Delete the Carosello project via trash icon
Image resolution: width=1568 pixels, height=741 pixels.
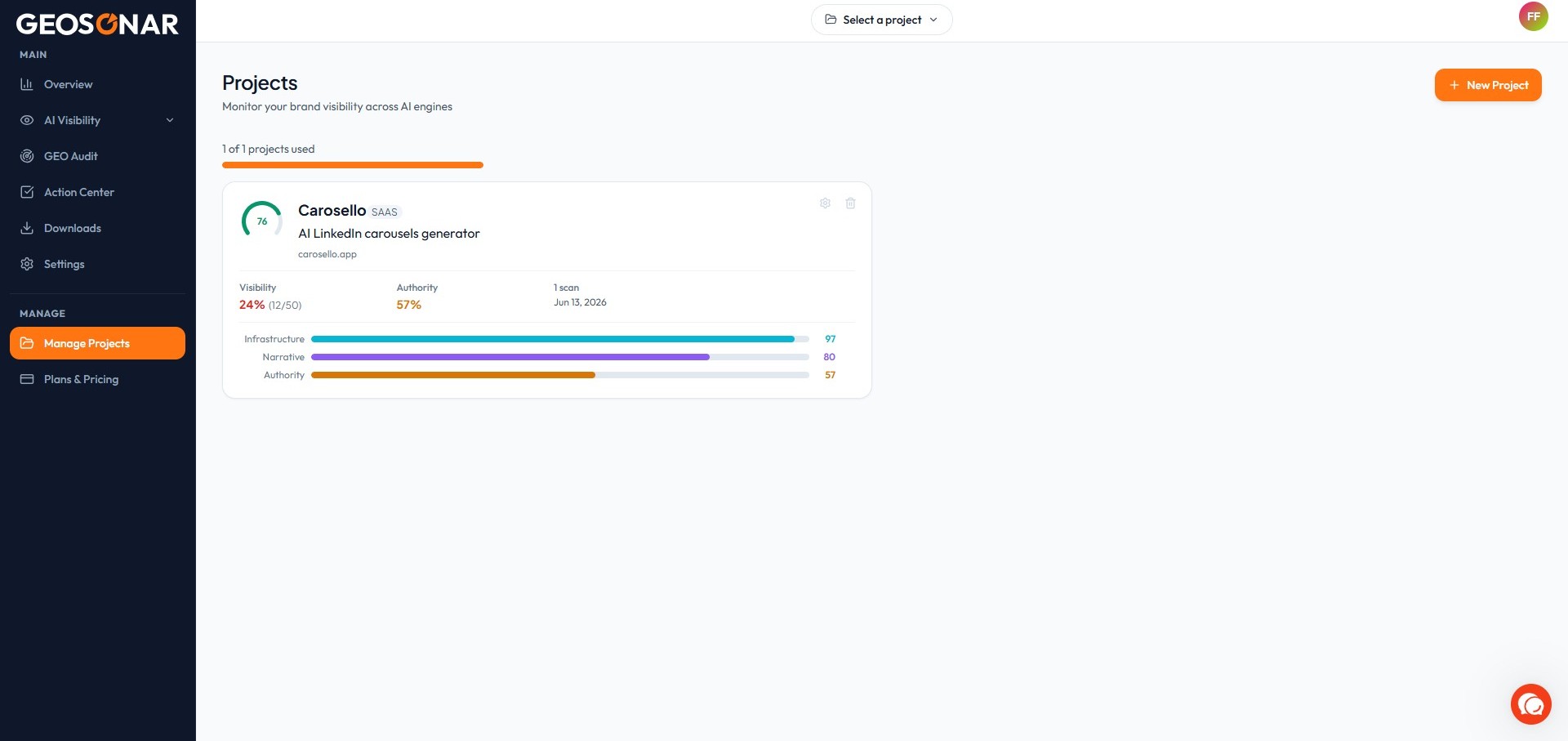coord(850,203)
